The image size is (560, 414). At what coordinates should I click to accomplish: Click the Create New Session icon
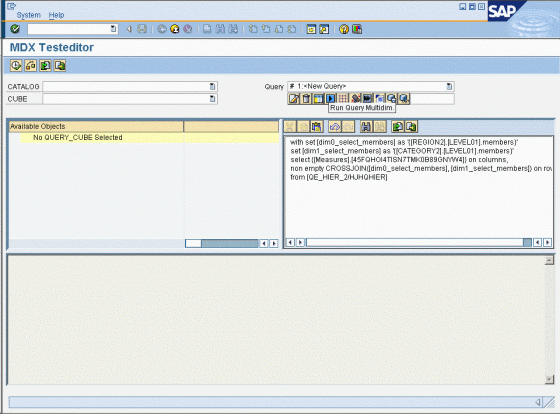pyautogui.click(x=311, y=29)
